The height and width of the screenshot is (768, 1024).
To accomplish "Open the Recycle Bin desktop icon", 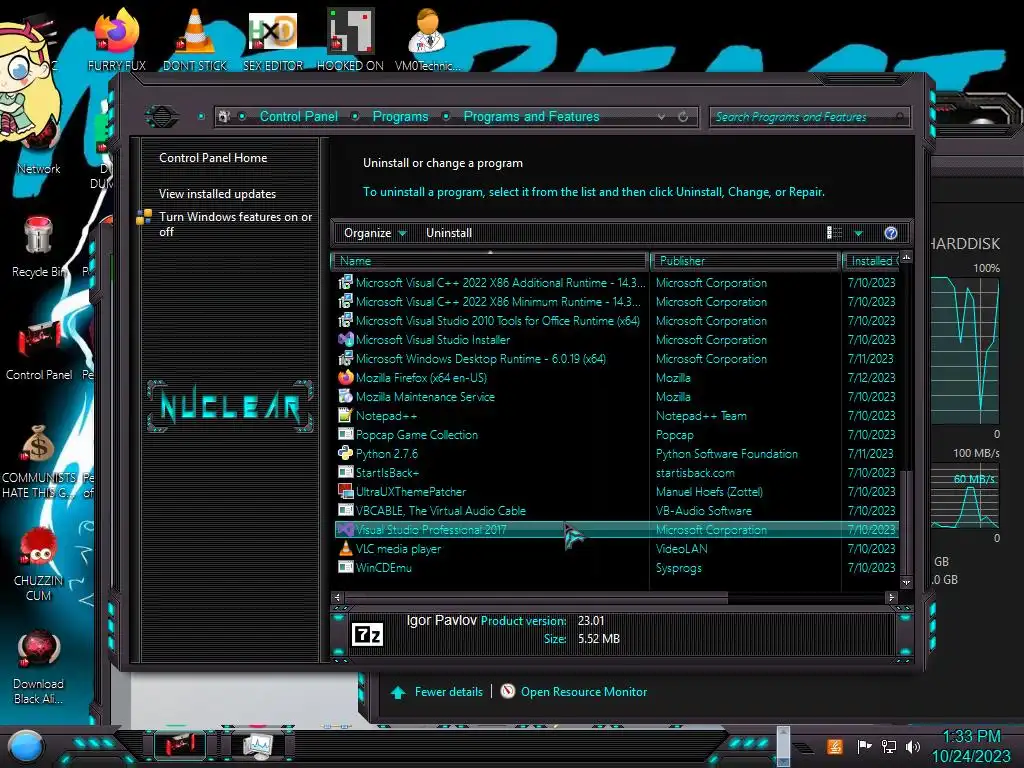I will (39, 247).
